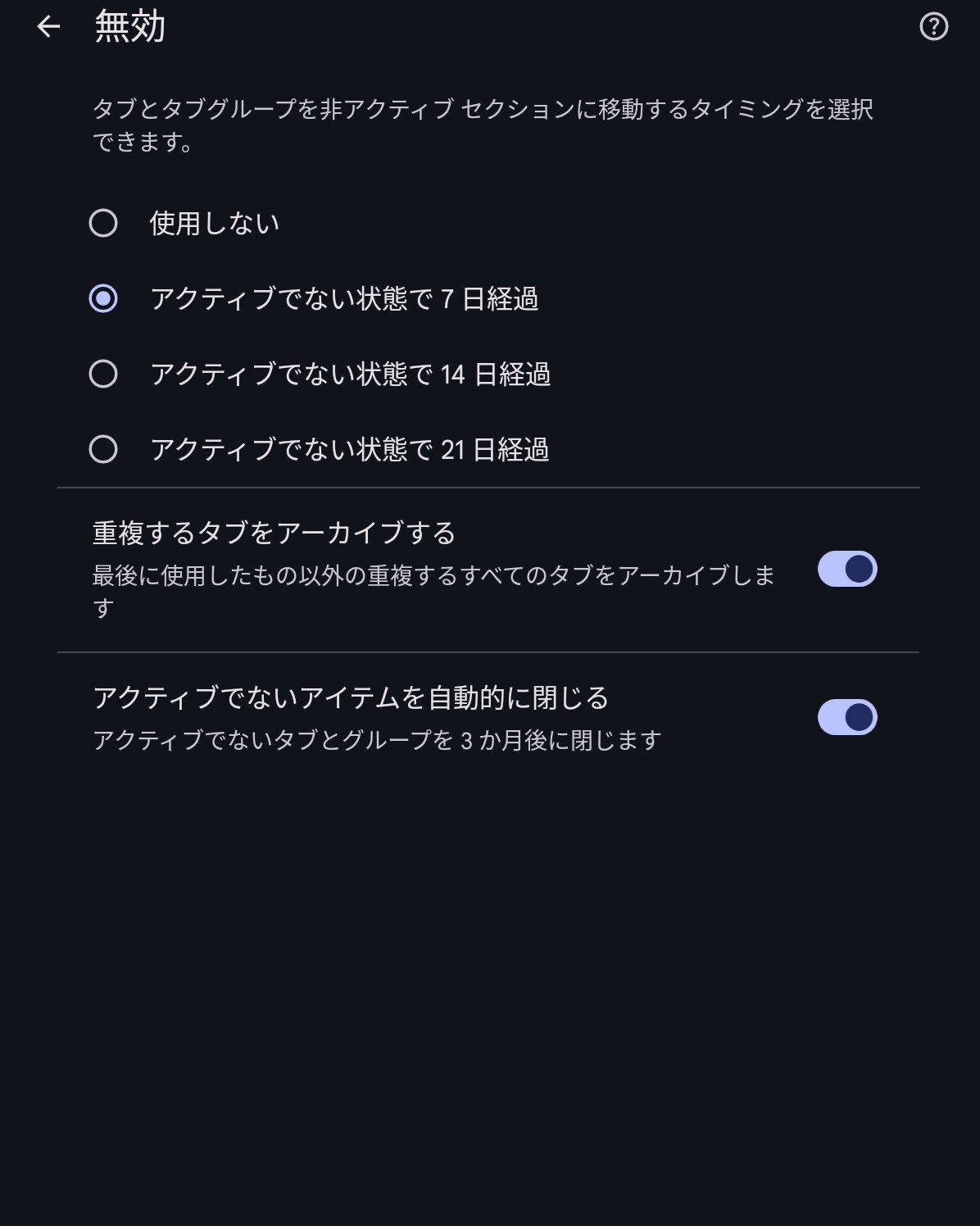Click the アクティブでない状態で 14 日経過 label
Screen dimensions: 980x1226
click(351, 375)
